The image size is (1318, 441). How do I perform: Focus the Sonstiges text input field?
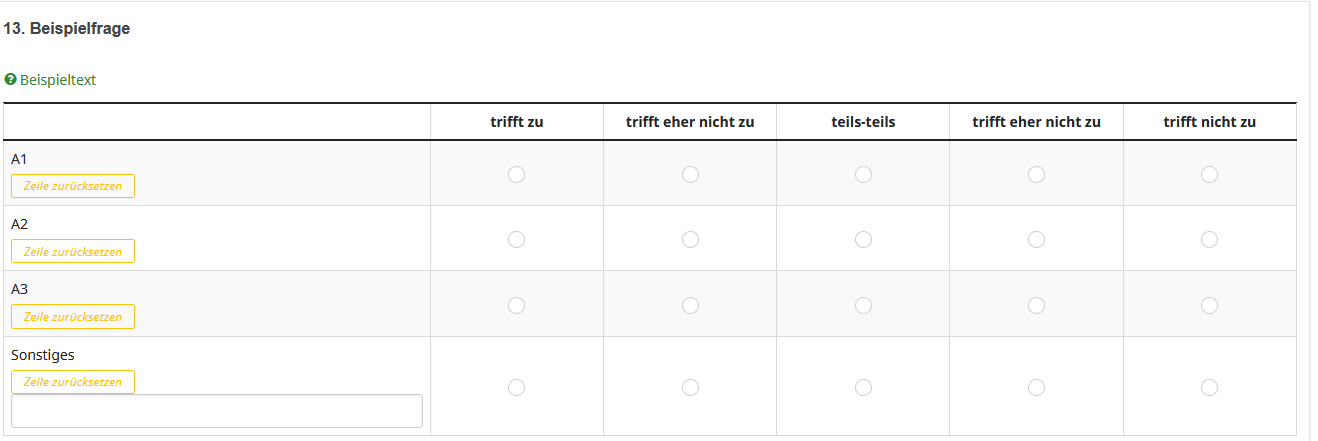point(216,411)
